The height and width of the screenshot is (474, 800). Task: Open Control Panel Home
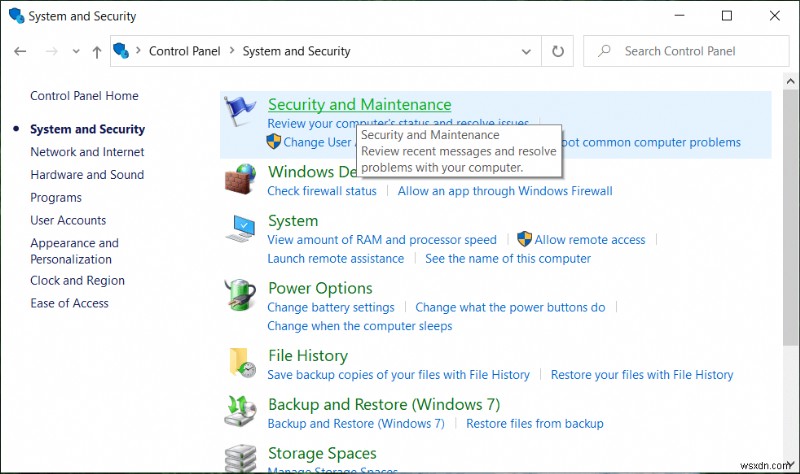tap(84, 96)
